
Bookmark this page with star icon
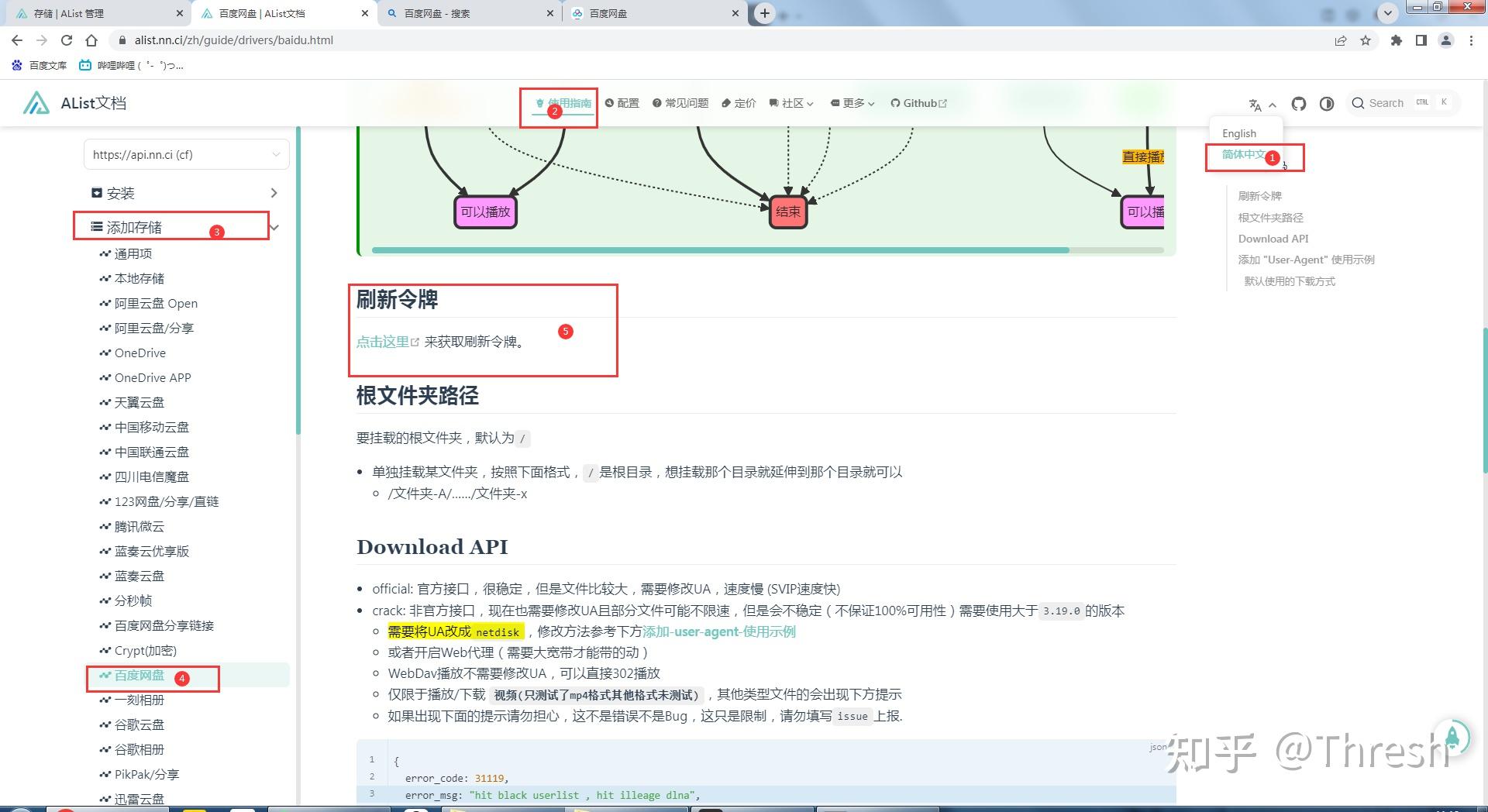point(1366,40)
